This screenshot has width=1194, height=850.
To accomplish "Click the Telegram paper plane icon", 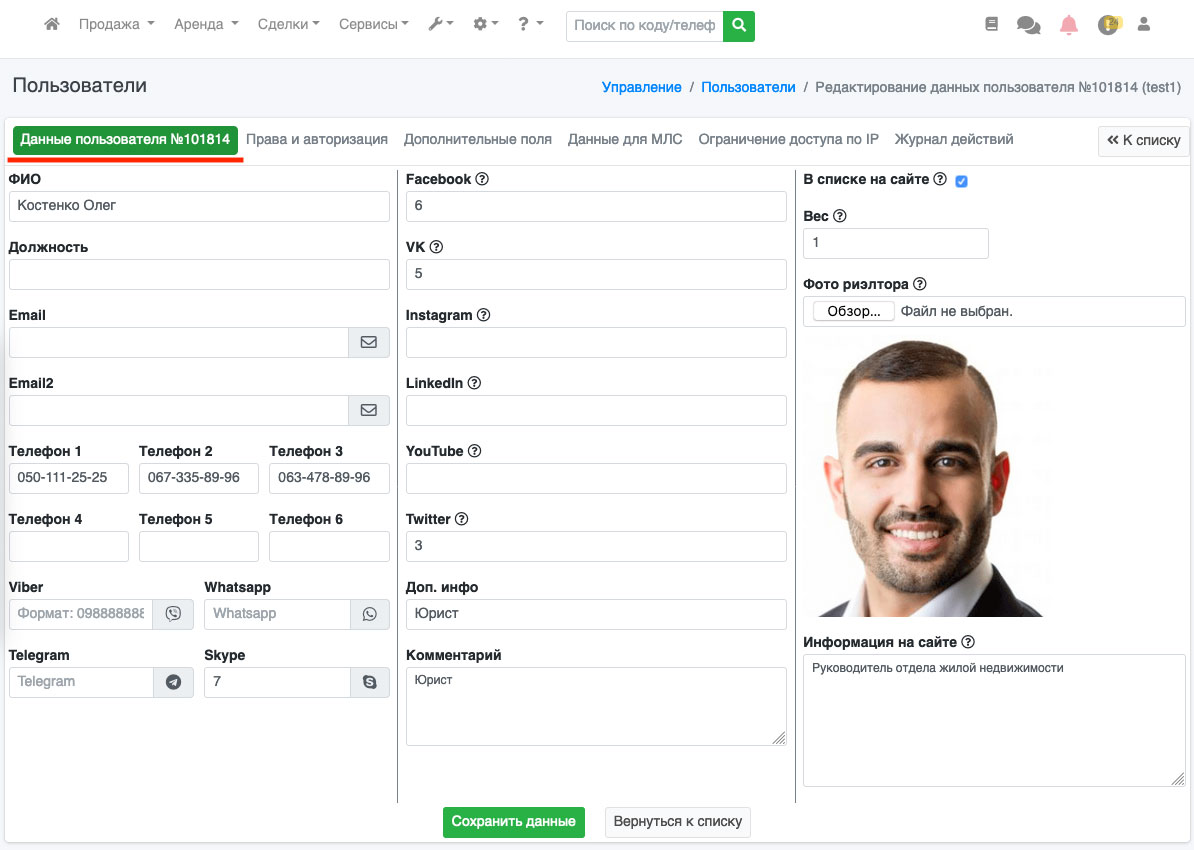I will [x=173, y=682].
